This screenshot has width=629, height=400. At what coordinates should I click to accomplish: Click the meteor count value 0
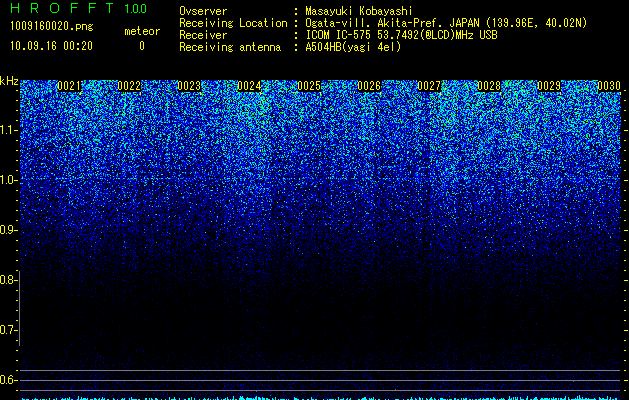(142, 46)
